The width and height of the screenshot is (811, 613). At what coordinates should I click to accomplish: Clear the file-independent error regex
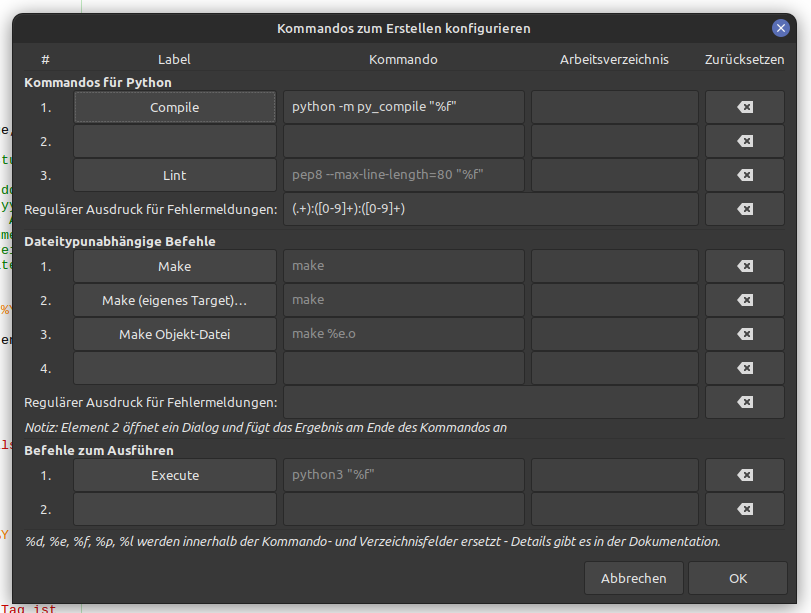point(744,402)
